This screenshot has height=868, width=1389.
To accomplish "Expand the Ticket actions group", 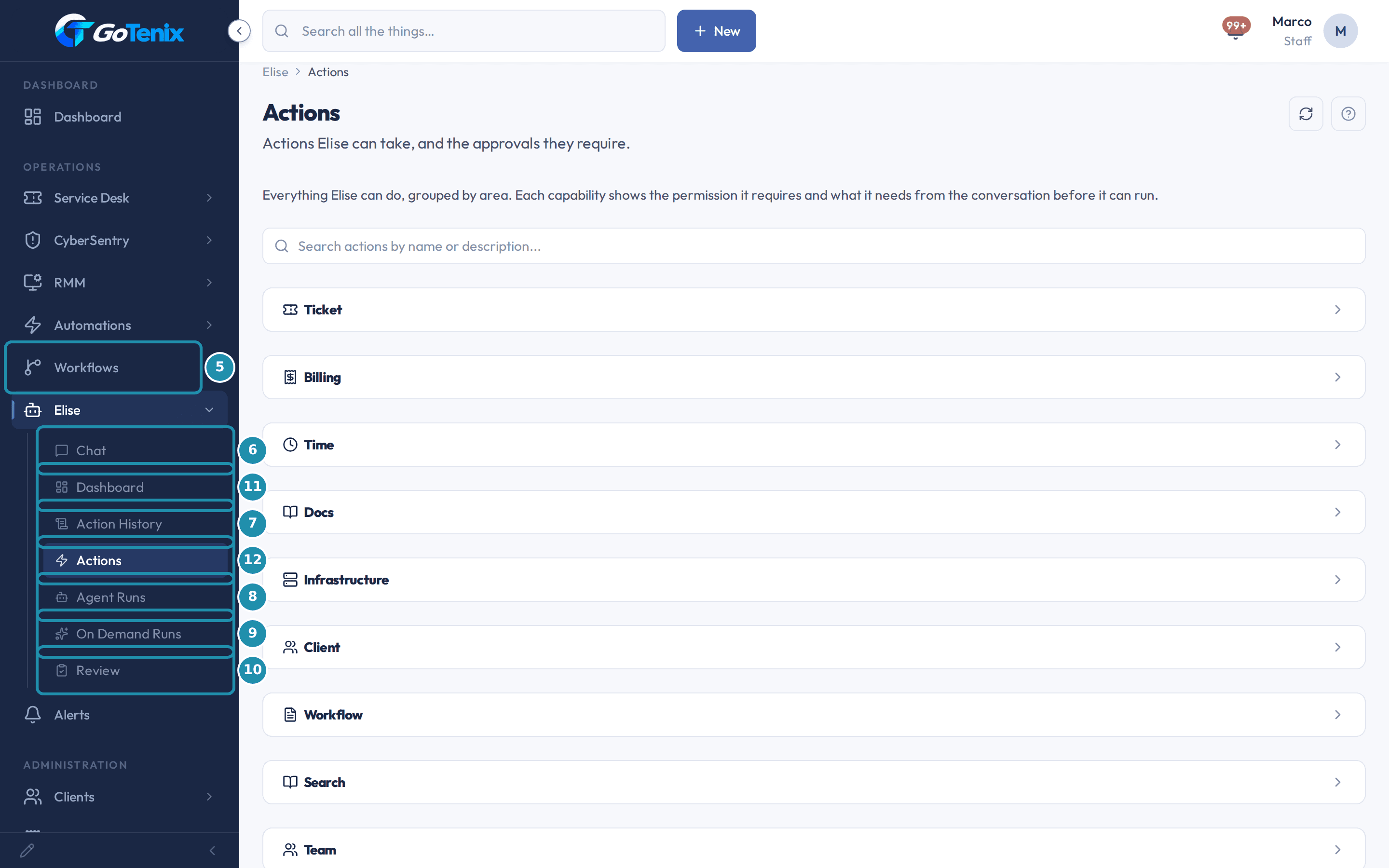I will [814, 310].
